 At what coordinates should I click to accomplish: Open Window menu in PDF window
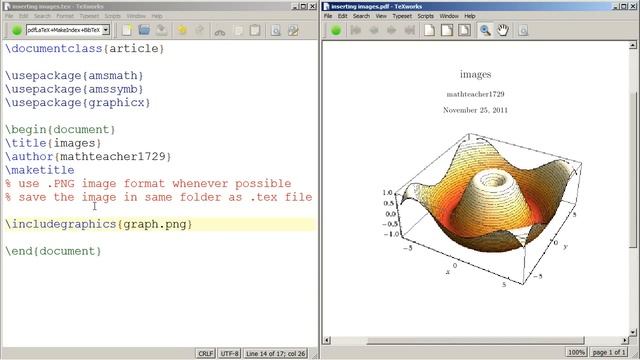pyautogui.click(x=449, y=16)
